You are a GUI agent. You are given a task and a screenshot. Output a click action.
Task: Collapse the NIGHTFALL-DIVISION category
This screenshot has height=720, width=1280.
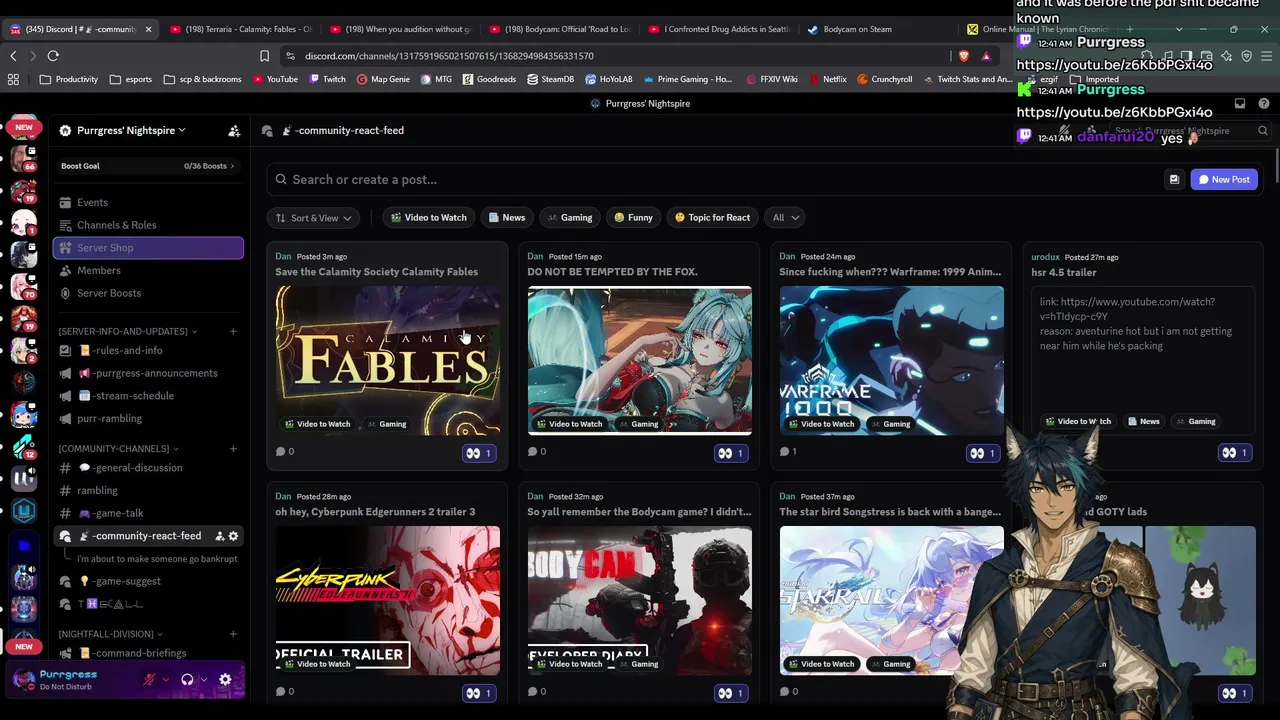click(111, 634)
